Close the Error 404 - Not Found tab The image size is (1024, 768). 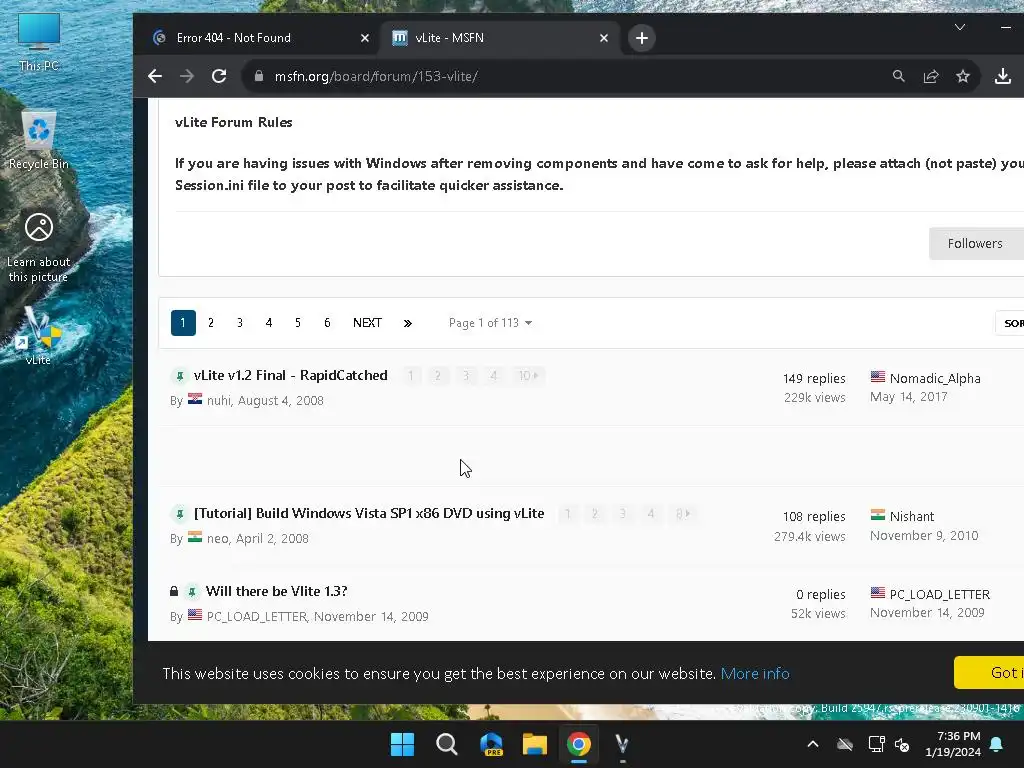tap(364, 38)
